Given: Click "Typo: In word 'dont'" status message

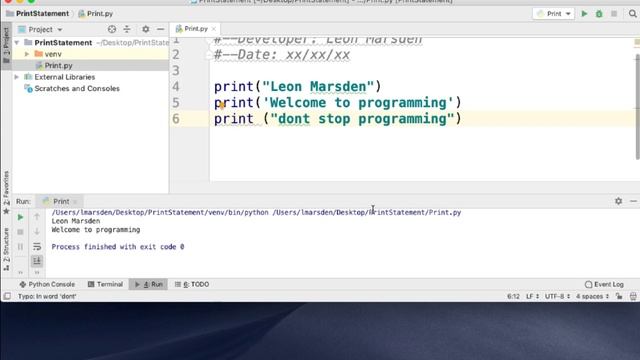Looking at the screenshot, I should tap(47, 296).
